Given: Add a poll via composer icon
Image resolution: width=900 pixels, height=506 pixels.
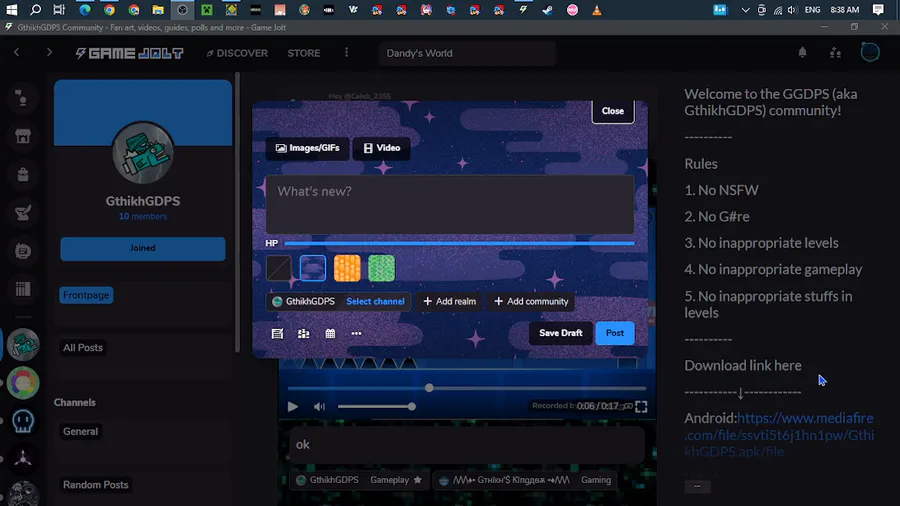Looking at the screenshot, I should pyautogui.click(x=304, y=333).
